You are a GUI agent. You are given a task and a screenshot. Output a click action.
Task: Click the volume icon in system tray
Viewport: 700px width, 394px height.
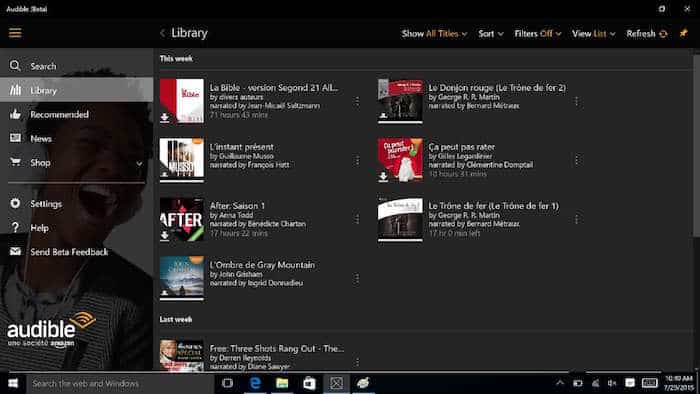(x=612, y=383)
